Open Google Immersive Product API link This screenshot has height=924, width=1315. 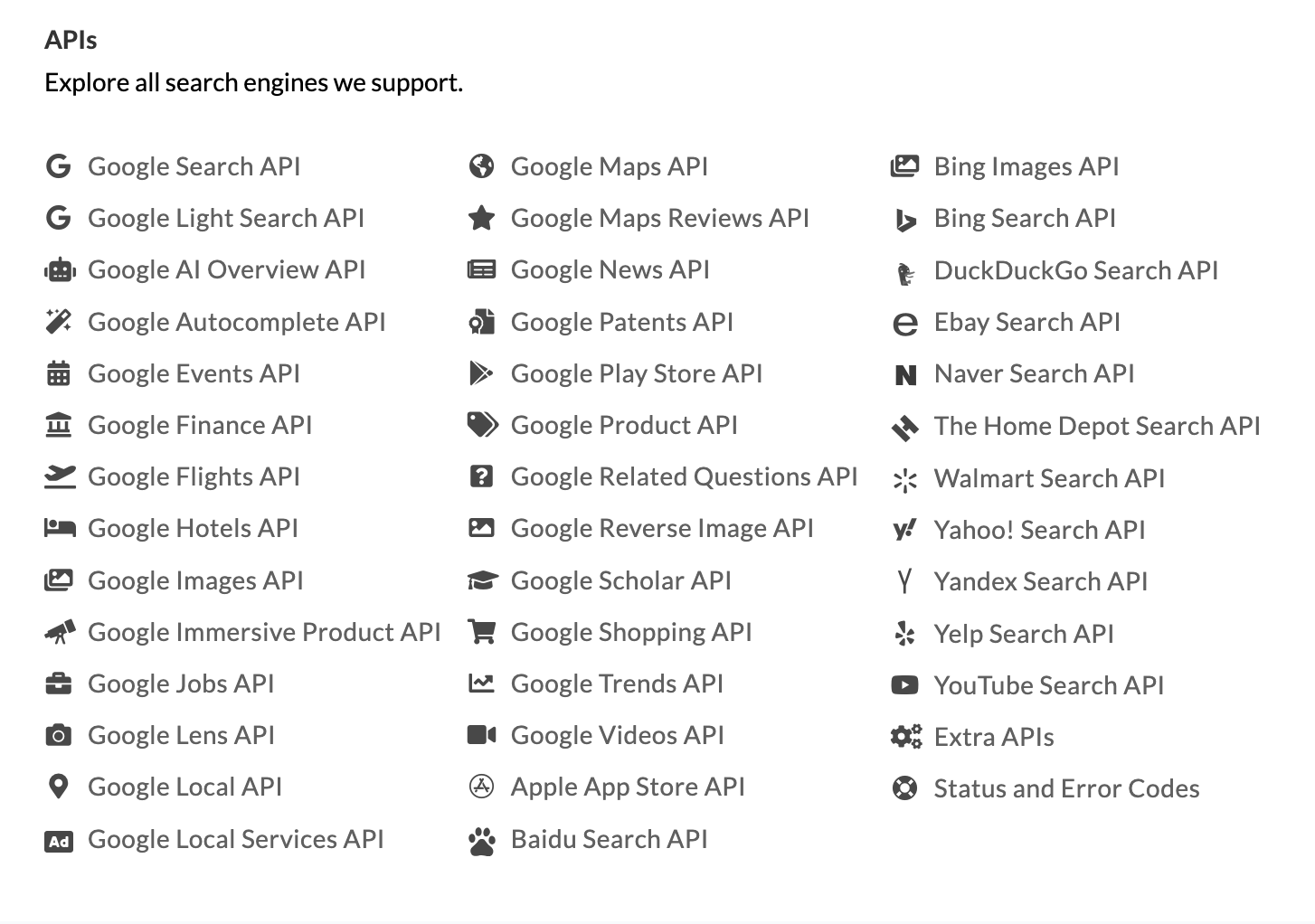(264, 632)
